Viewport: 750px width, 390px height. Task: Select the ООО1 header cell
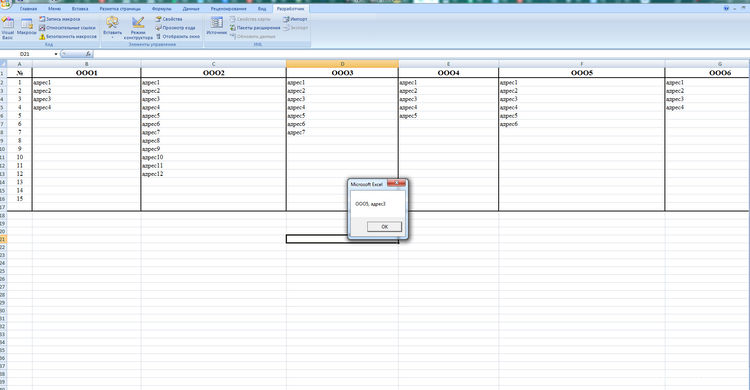click(x=87, y=73)
